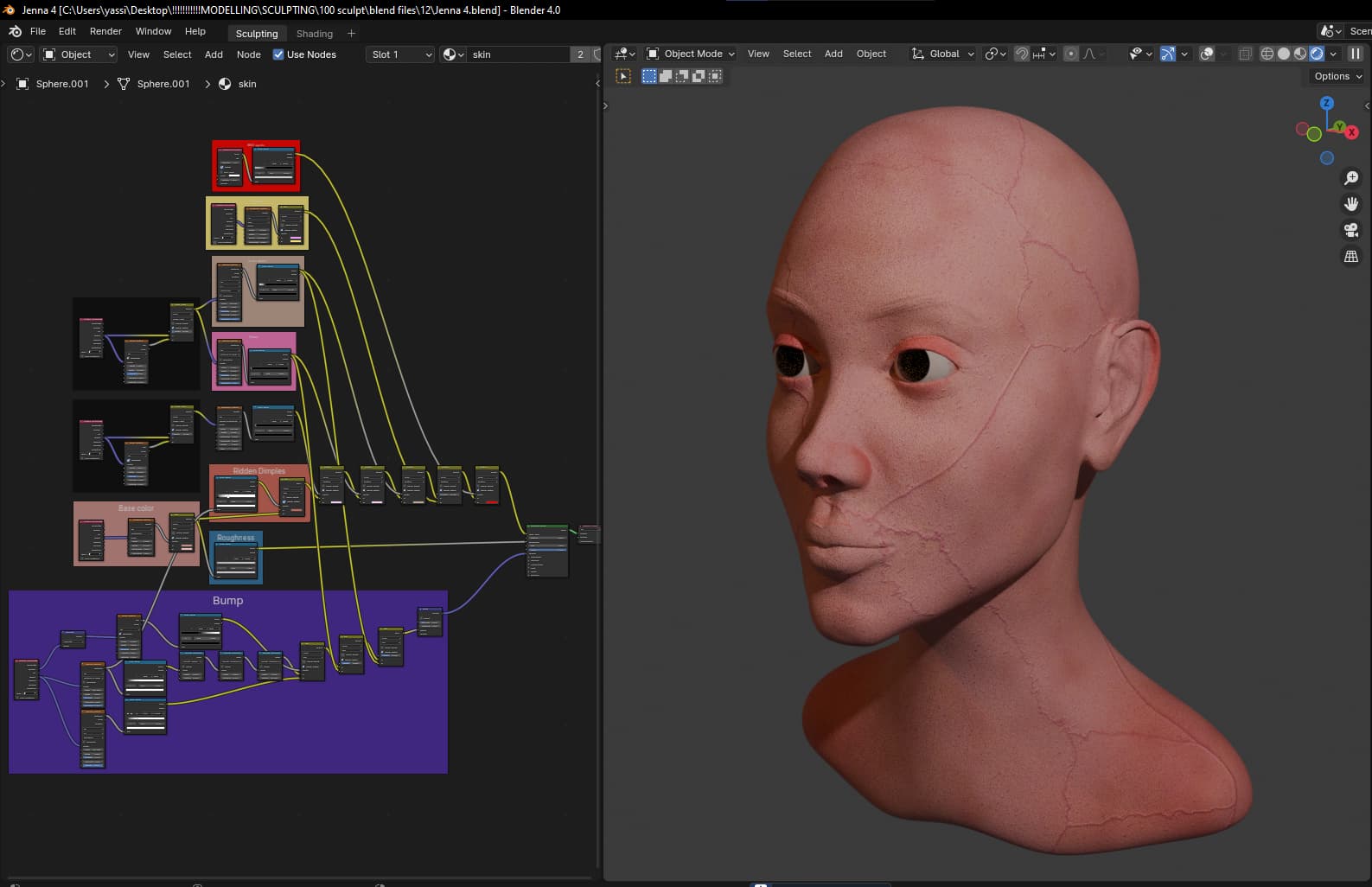Uncheck the Use Nodes checkbox

278,54
